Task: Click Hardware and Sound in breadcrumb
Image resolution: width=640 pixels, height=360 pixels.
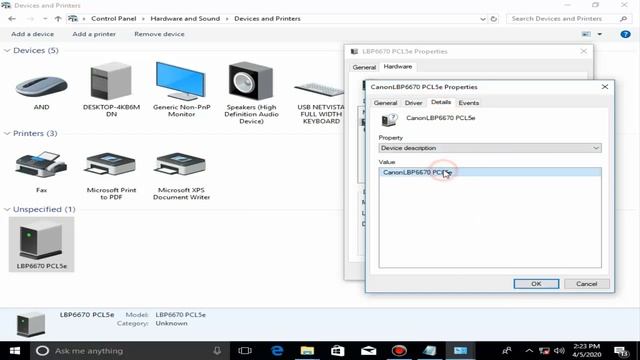Action: pyautogui.click(x=185, y=19)
